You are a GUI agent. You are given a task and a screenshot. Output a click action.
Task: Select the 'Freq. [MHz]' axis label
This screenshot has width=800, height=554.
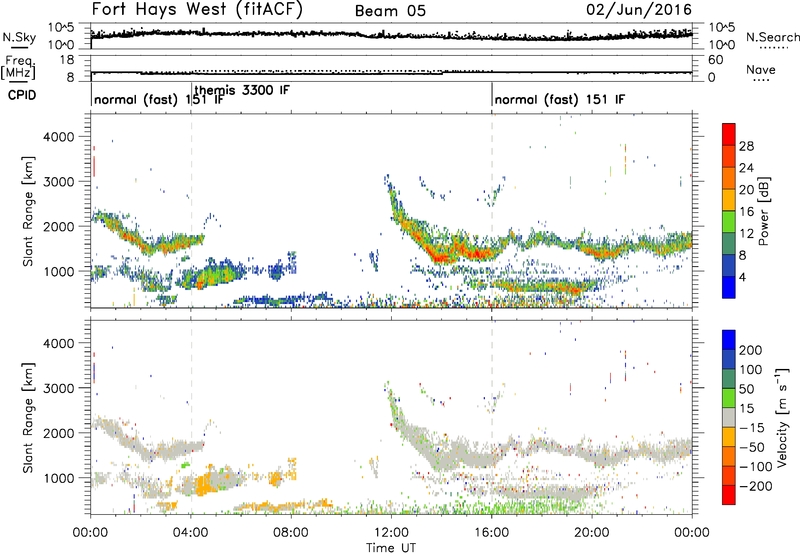(18, 68)
